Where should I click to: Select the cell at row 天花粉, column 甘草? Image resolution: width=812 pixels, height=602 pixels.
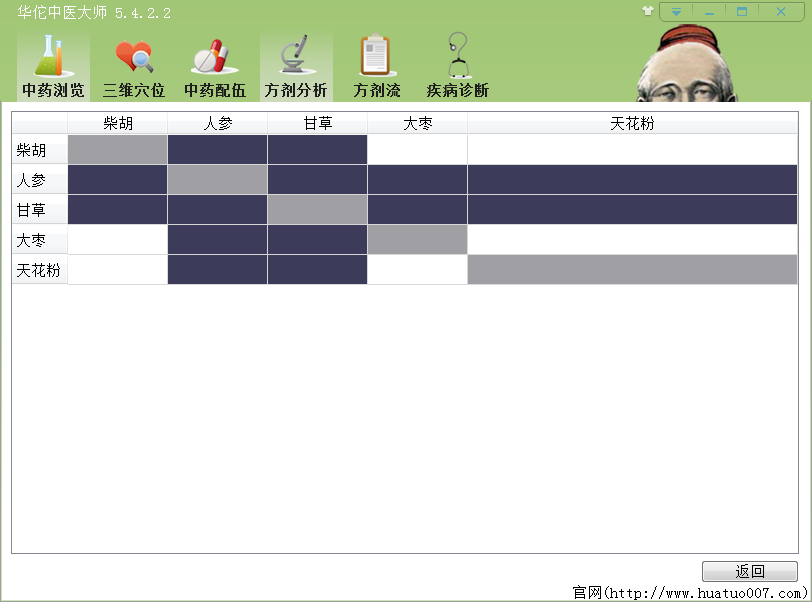[318, 270]
